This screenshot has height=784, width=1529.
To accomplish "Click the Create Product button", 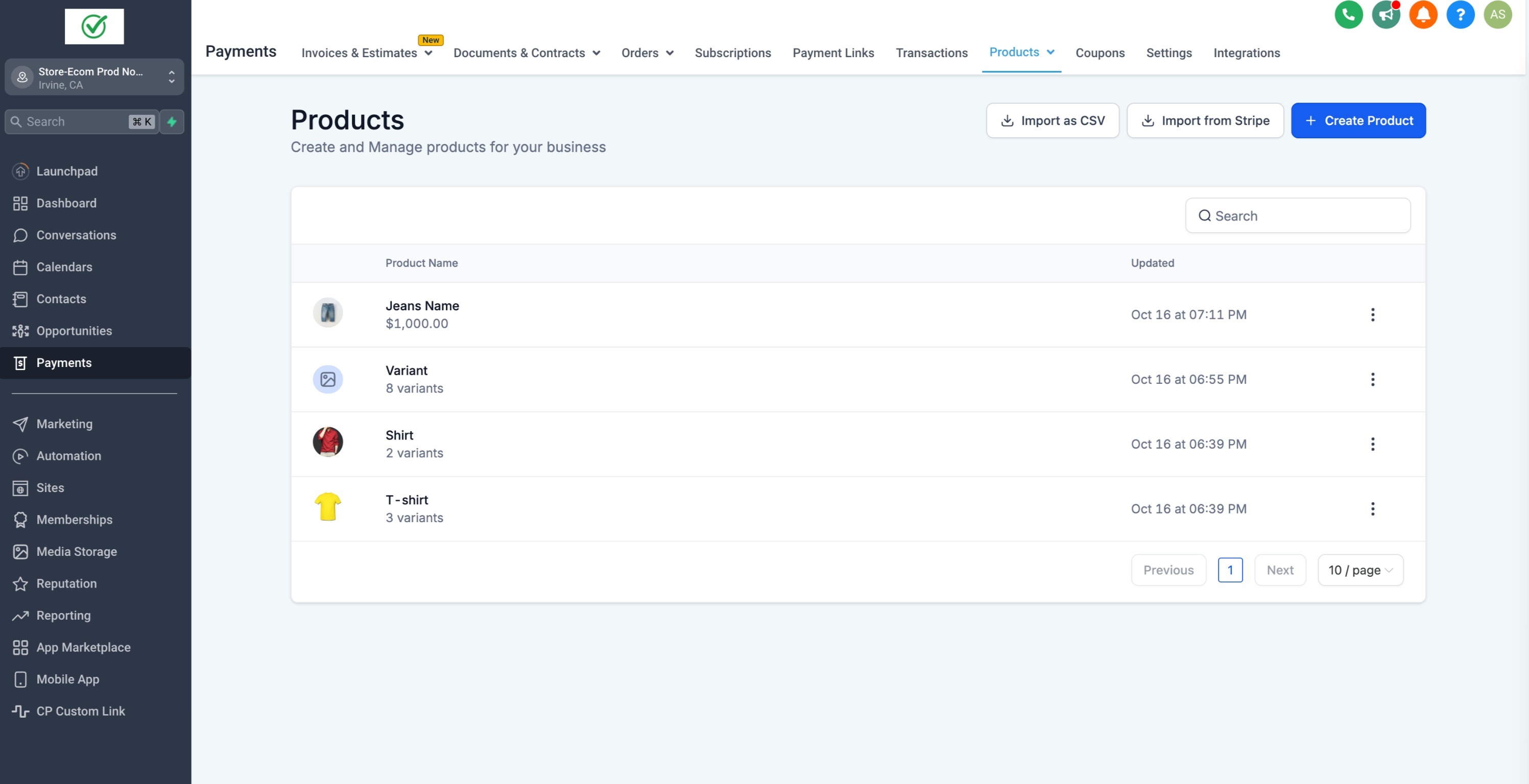I will click(x=1357, y=121).
